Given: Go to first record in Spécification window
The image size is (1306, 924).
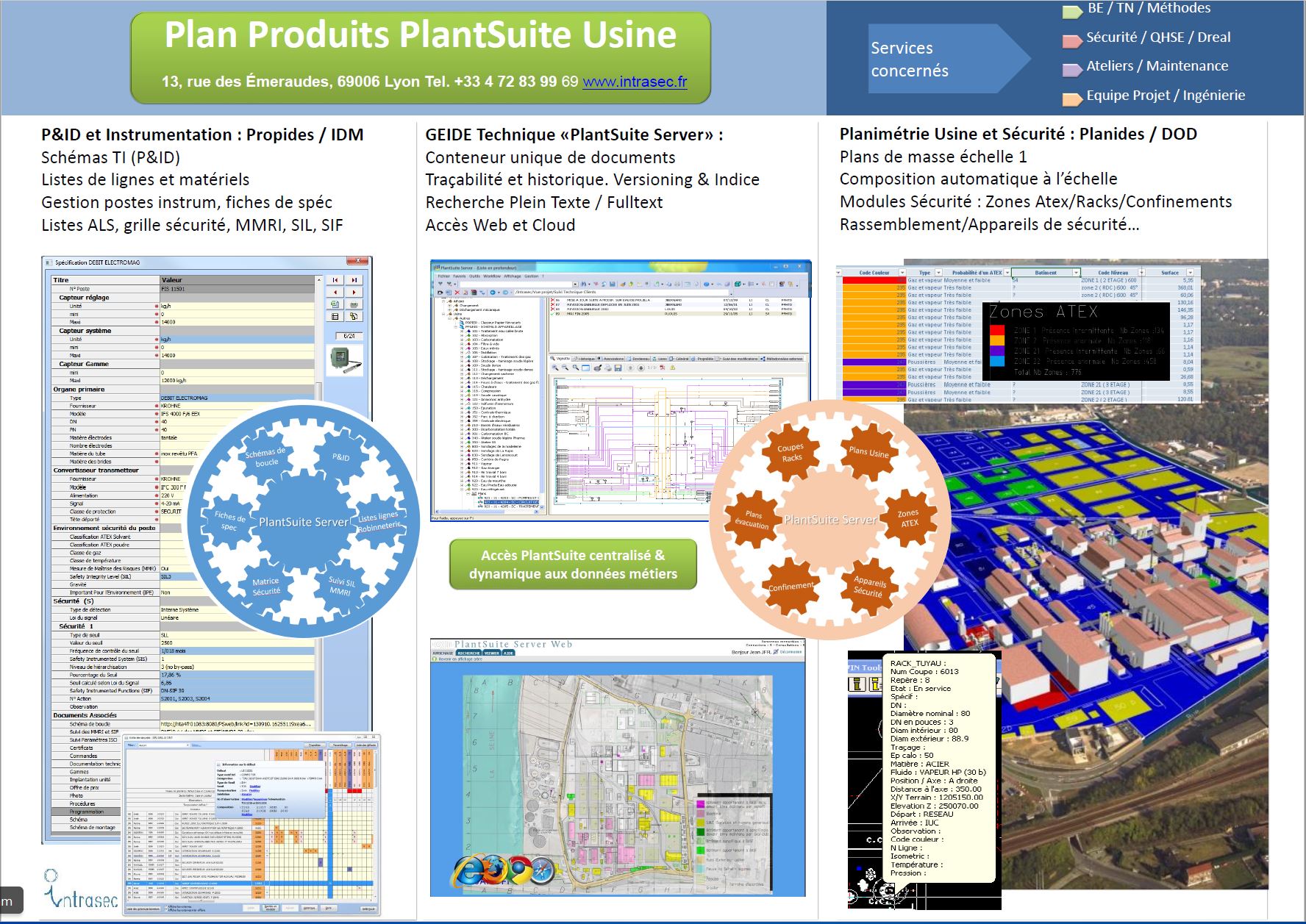Looking at the screenshot, I should pyautogui.click(x=335, y=280).
